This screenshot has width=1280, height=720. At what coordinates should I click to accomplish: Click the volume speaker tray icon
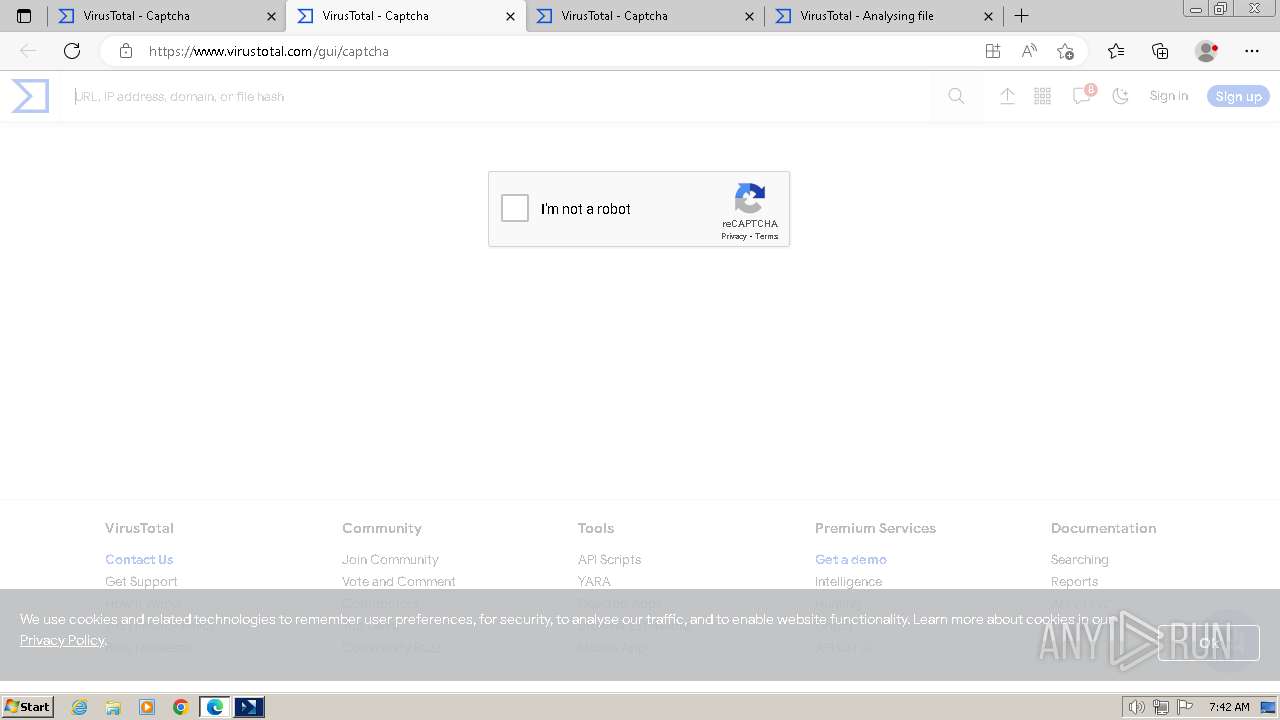click(x=1136, y=707)
